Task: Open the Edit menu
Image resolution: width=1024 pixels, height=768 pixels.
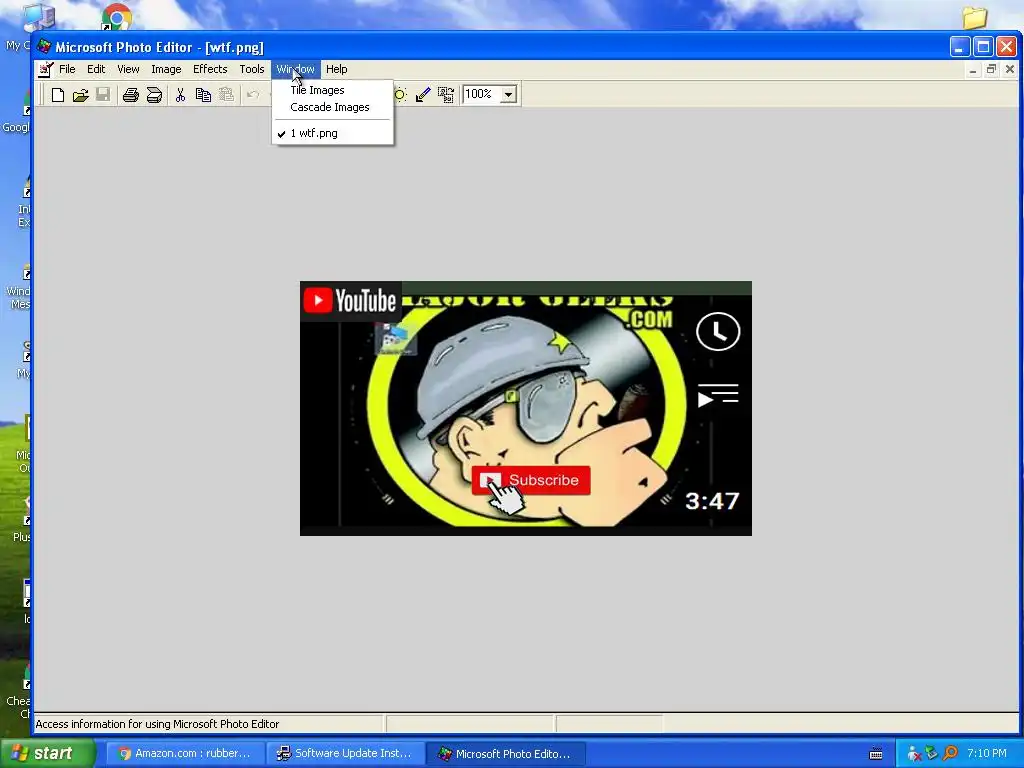Action: click(96, 69)
